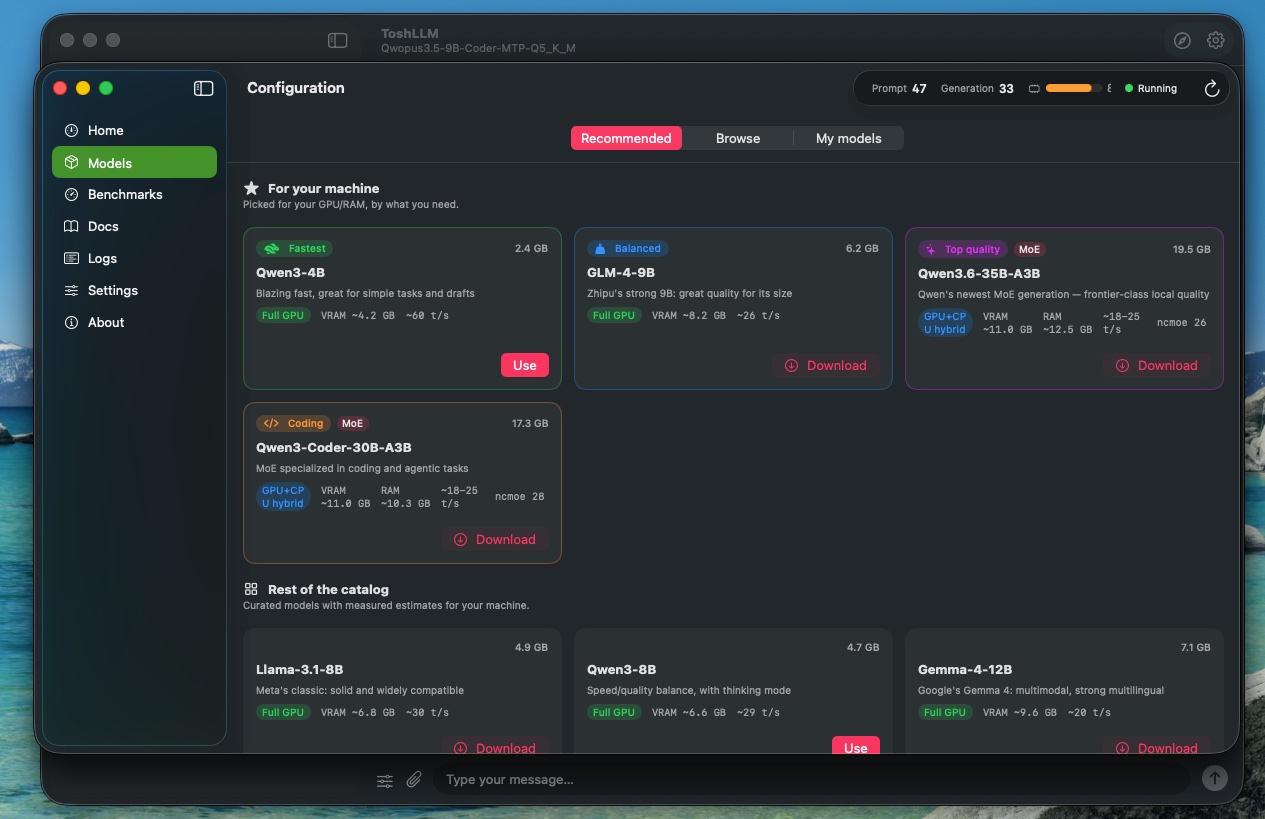This screenshot has height=819, width=1265.
Task: Open the About page in sidebar
Action: point(134,322)
